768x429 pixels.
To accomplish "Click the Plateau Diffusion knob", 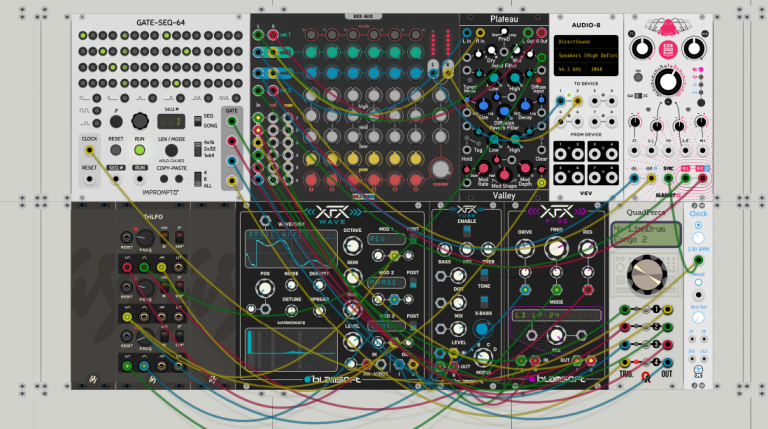I will 504,111.
